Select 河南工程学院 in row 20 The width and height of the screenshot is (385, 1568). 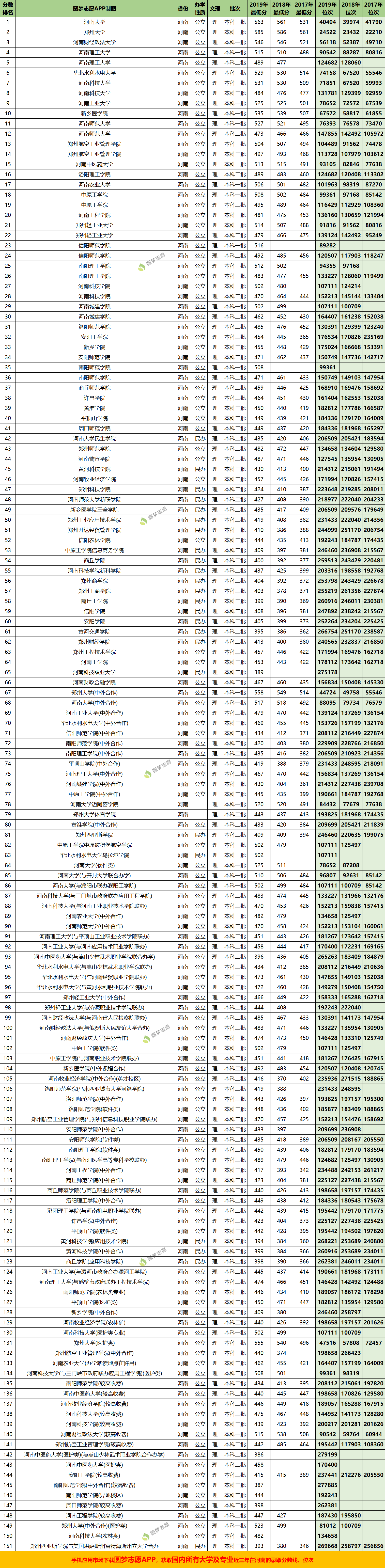pos(95,215)
